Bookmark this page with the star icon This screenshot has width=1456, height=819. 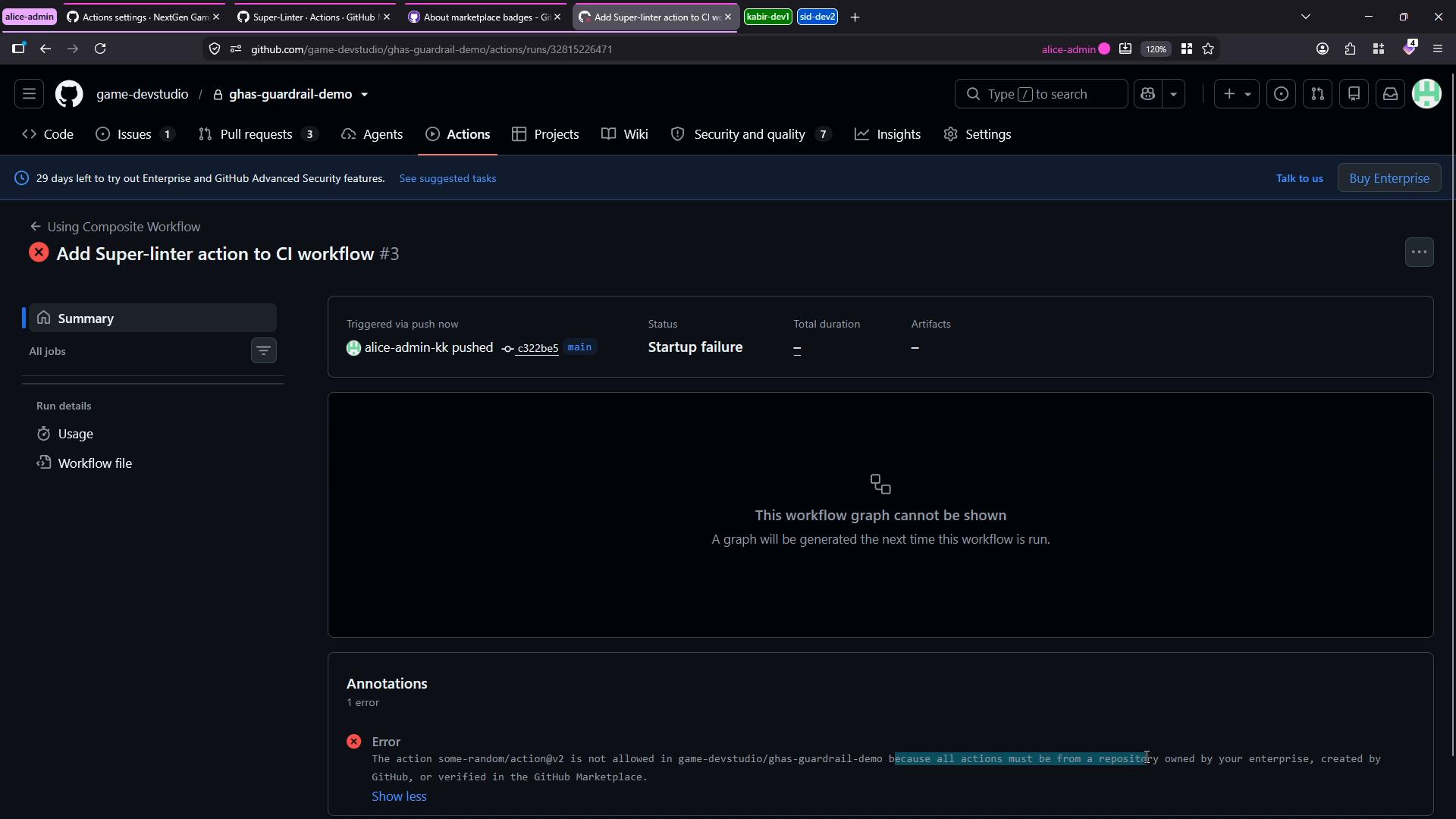[x=1208, y=49]
